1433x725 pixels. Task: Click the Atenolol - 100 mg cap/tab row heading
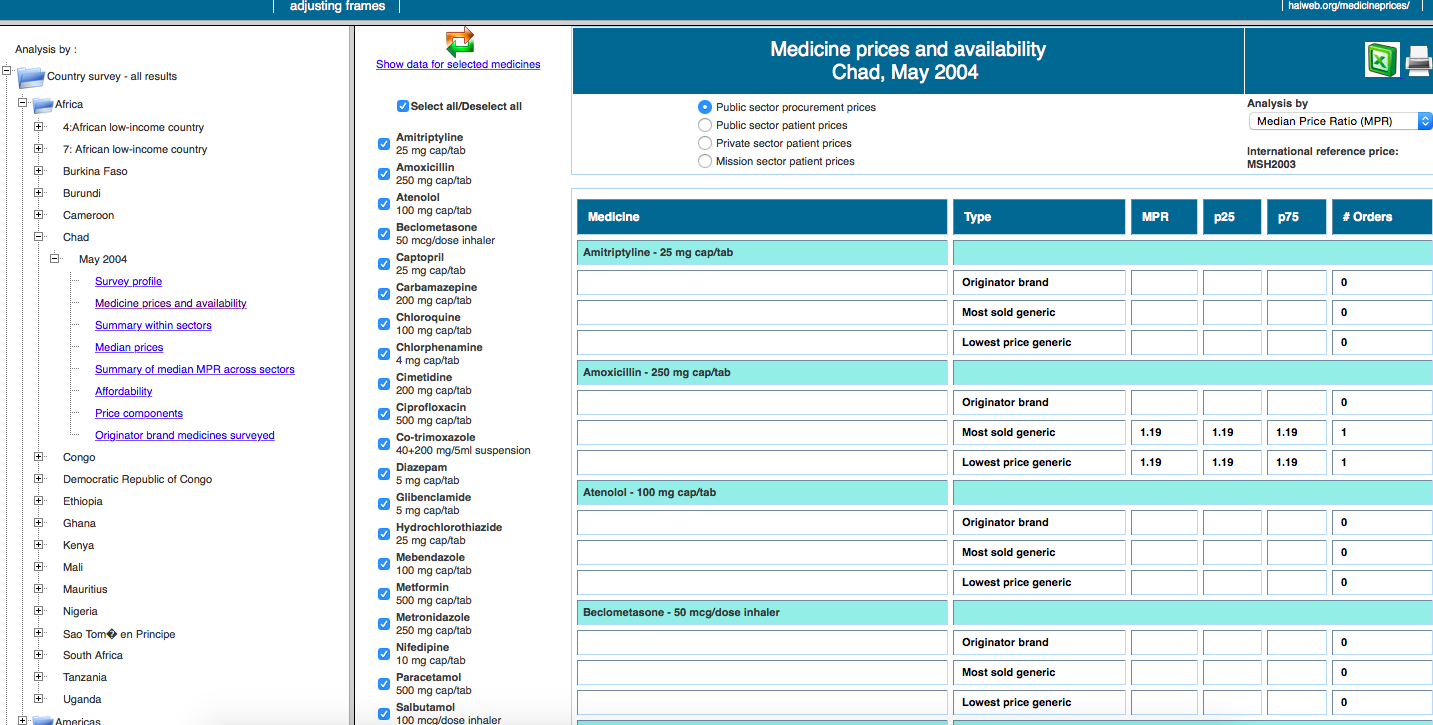pos(762,493)
